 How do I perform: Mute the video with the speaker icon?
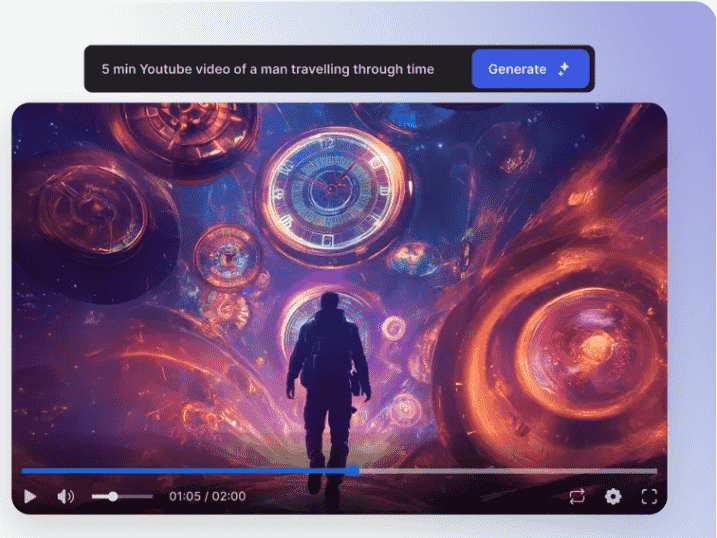pyautogui.click(x=66, y=496)
